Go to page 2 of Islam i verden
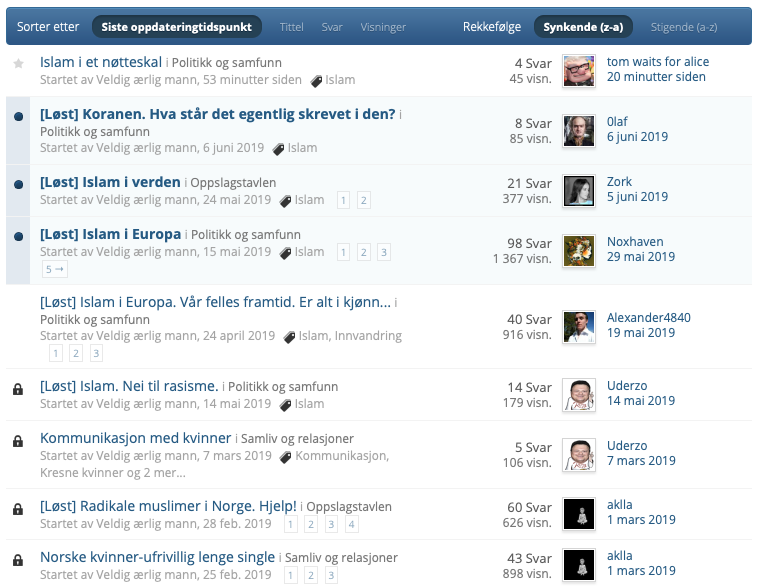Image resolution: width=759 pixels, height=586 pixels. tap(364, 200)
